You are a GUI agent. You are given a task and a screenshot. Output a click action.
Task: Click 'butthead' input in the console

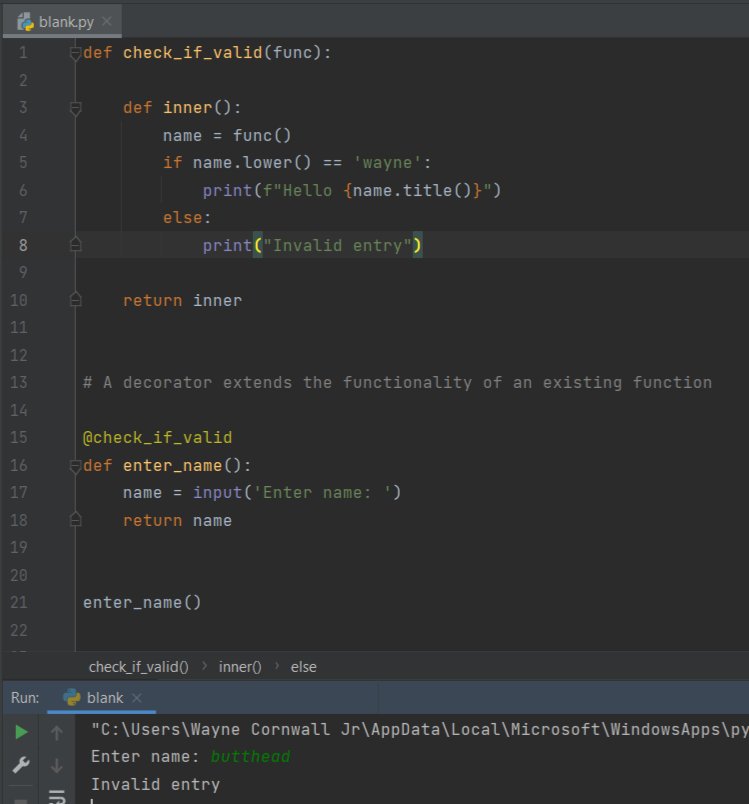tap(250, 756)
